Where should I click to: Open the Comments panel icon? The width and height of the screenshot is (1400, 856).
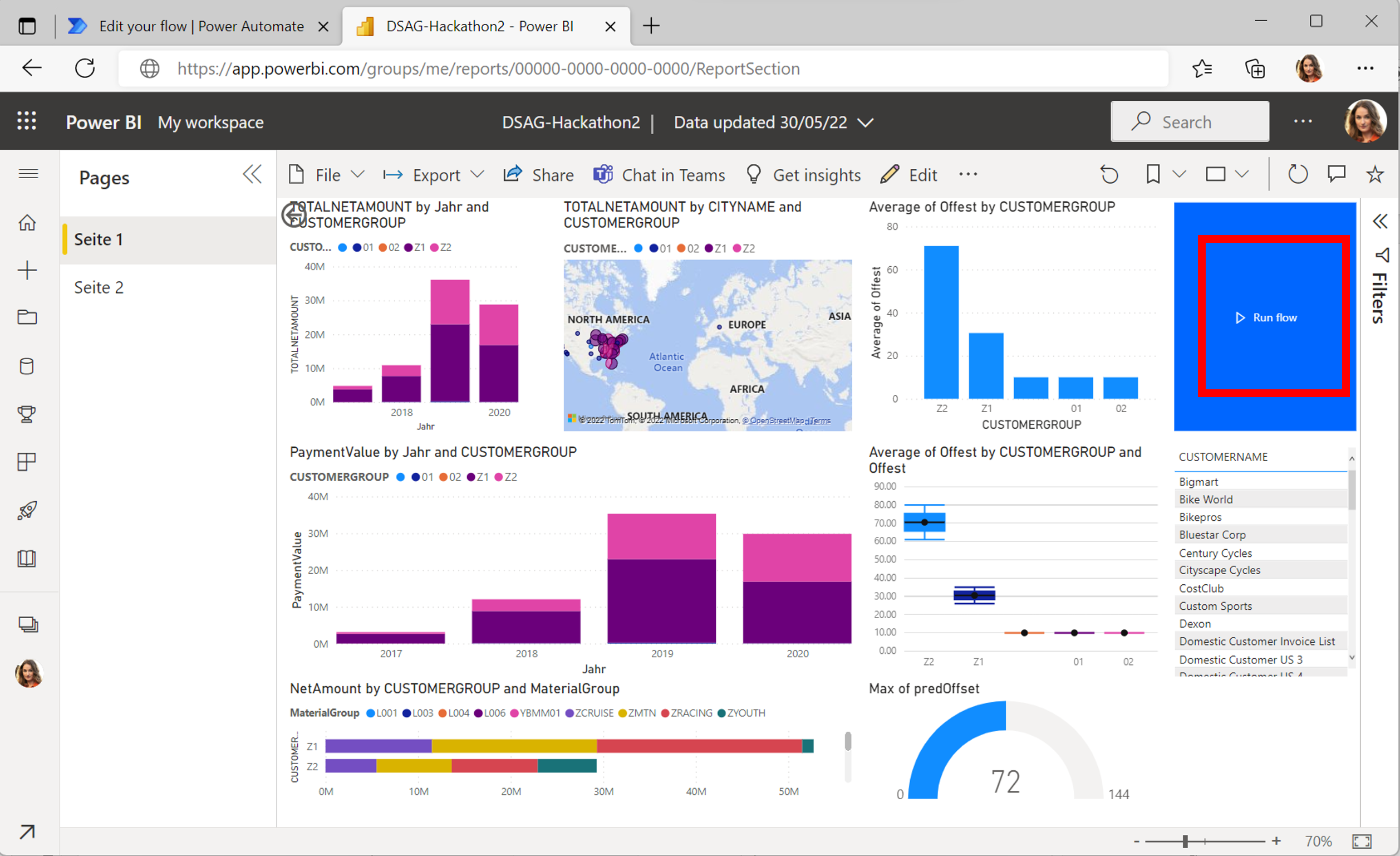point(1337,174)
